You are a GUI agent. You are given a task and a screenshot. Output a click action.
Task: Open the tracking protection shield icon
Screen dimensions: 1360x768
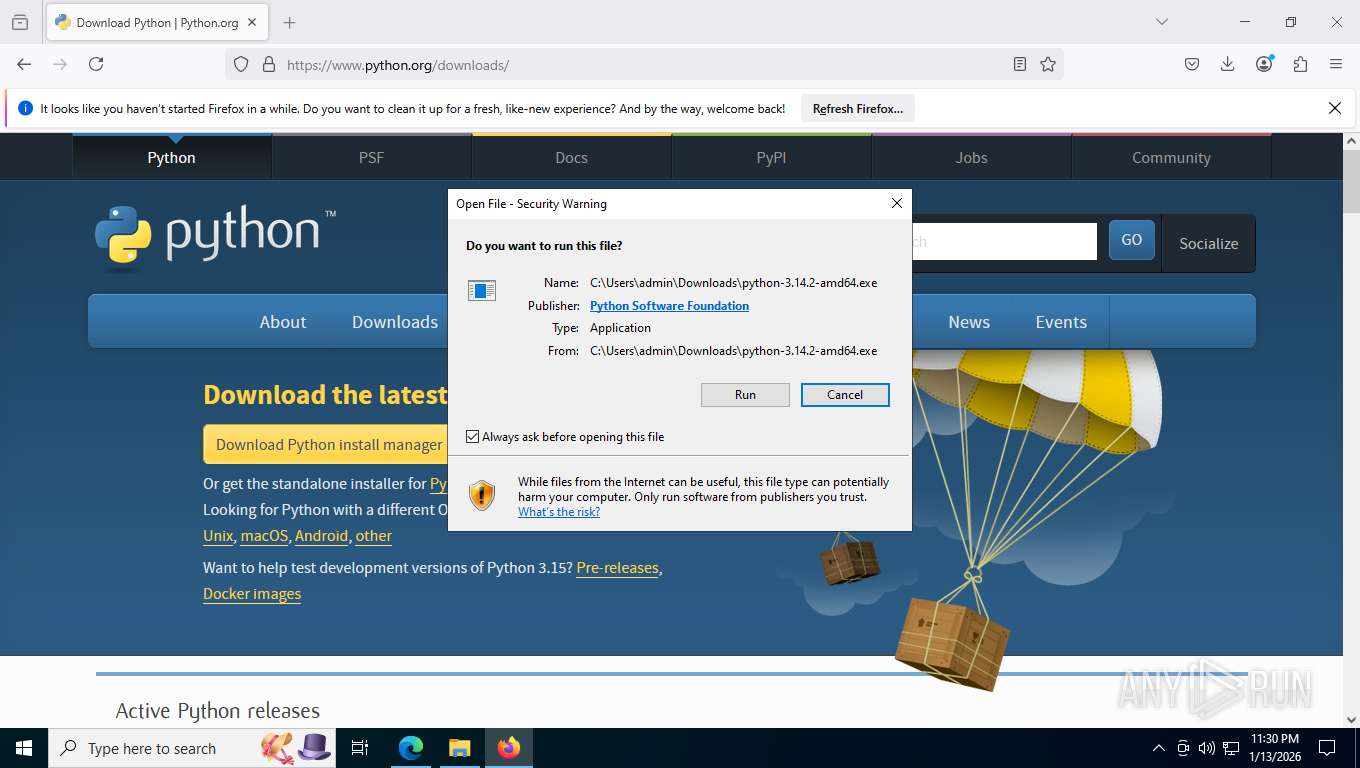point(241,64)
